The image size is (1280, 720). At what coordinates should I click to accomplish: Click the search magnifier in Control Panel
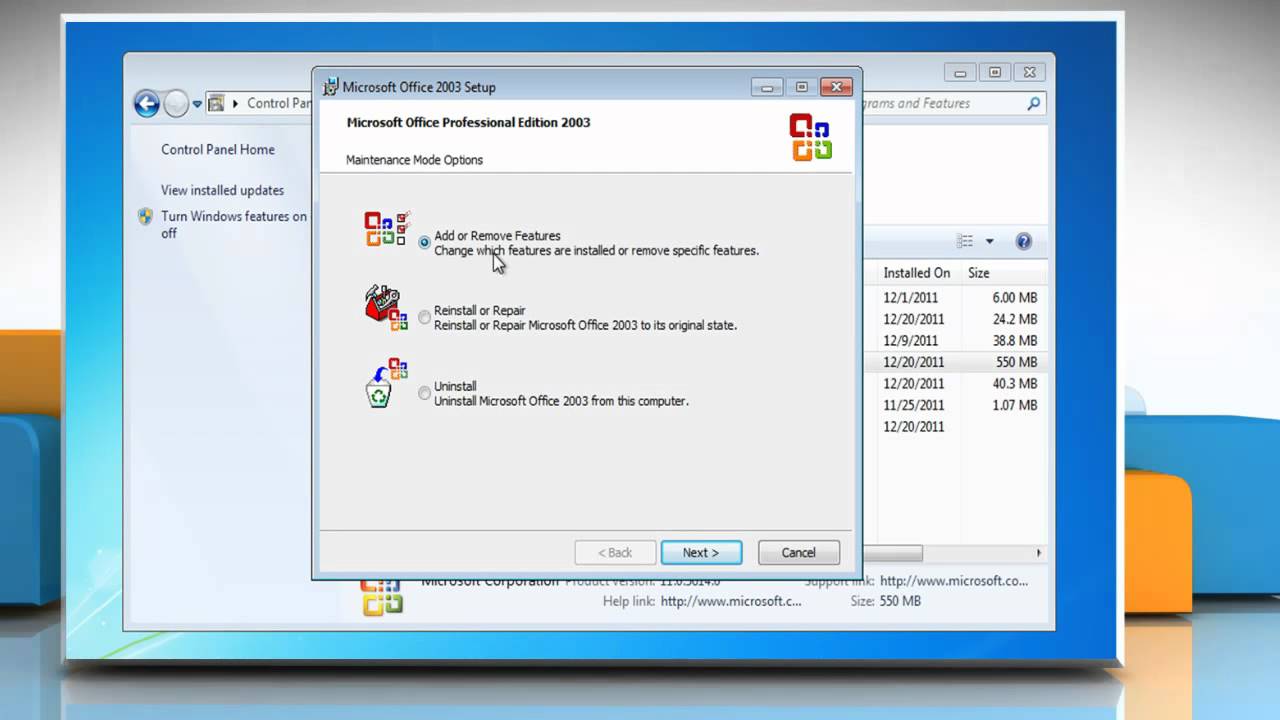point(1033,103)
